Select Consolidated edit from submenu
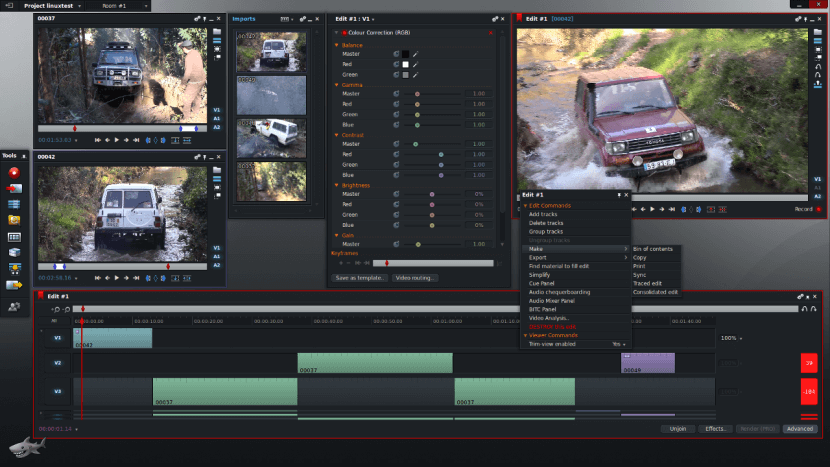 pyautogui.click(x=655, y=292)
